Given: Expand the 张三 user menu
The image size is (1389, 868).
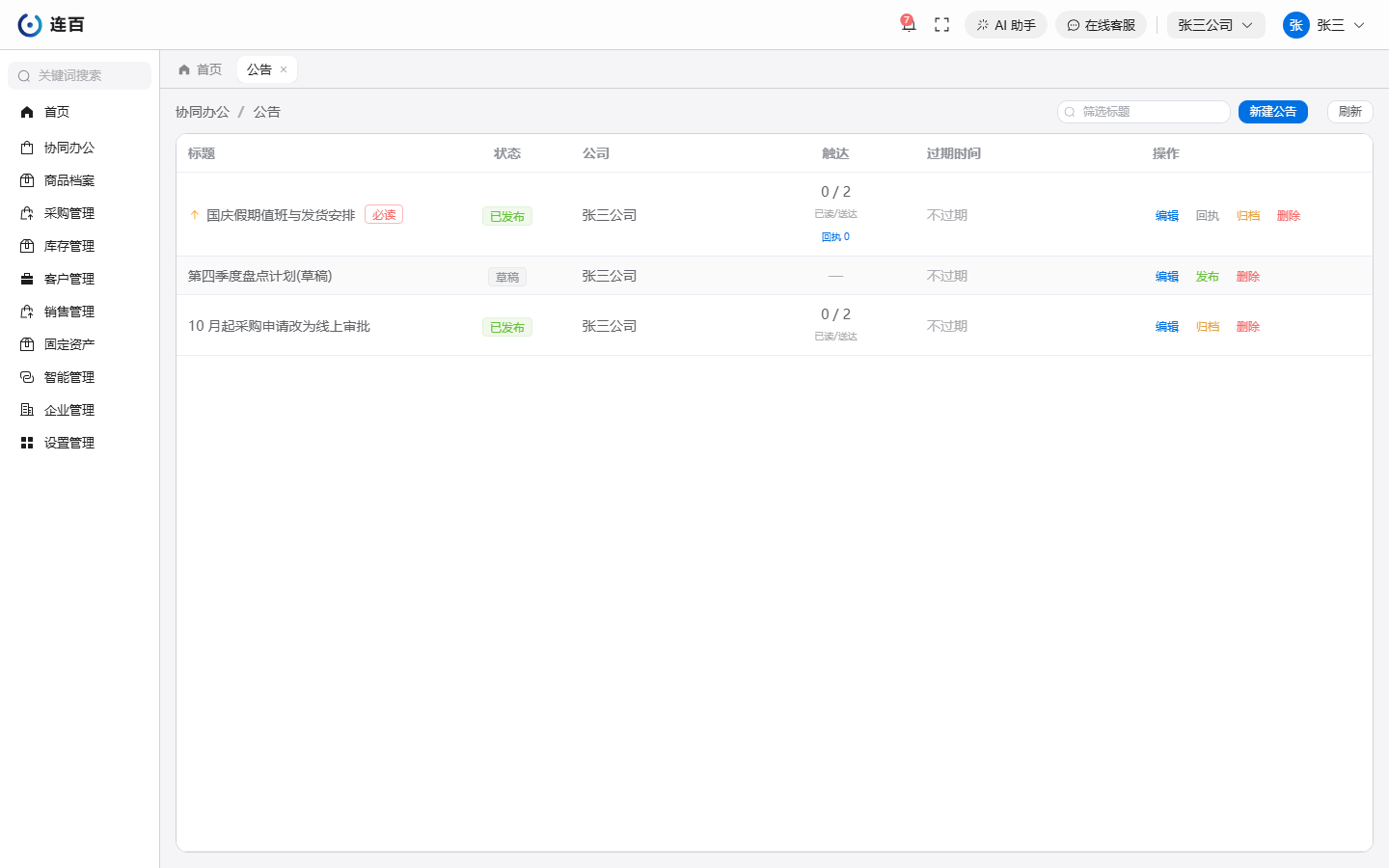Looking at the screenshot, I should (x=1324, y=25).
